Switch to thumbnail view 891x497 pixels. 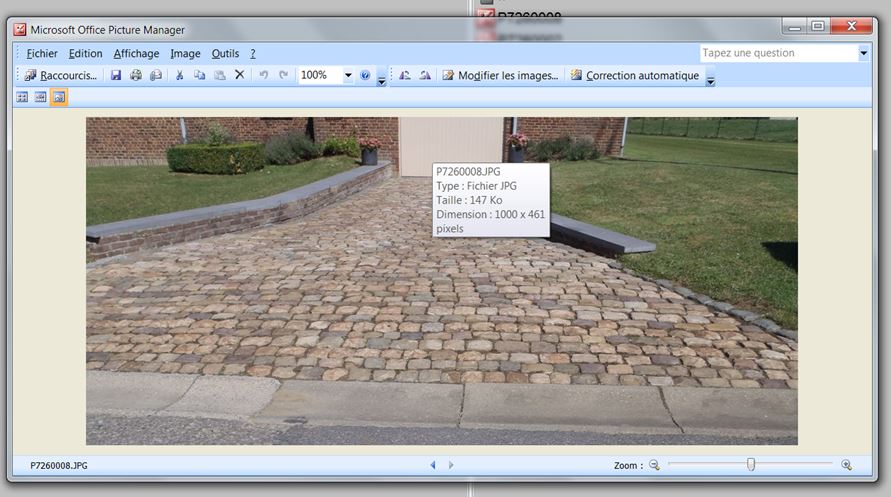click(x=22, y=97)
